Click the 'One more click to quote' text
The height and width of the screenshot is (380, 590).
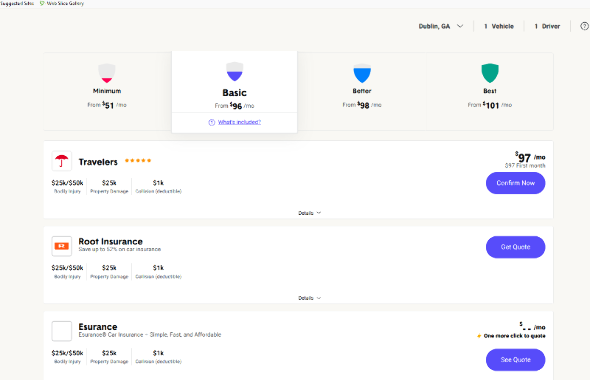pyautogui.click(x=514, y=336)
